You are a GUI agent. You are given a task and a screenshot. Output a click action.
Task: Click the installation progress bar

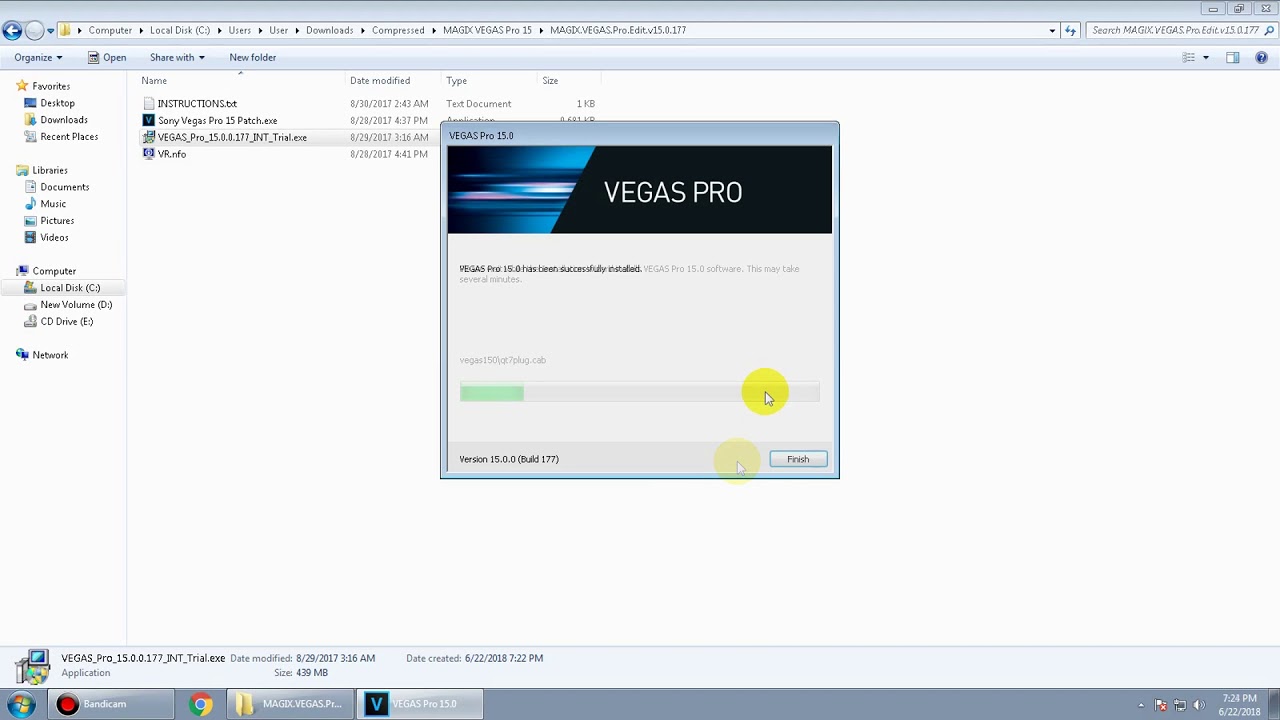tap(640, 393)
